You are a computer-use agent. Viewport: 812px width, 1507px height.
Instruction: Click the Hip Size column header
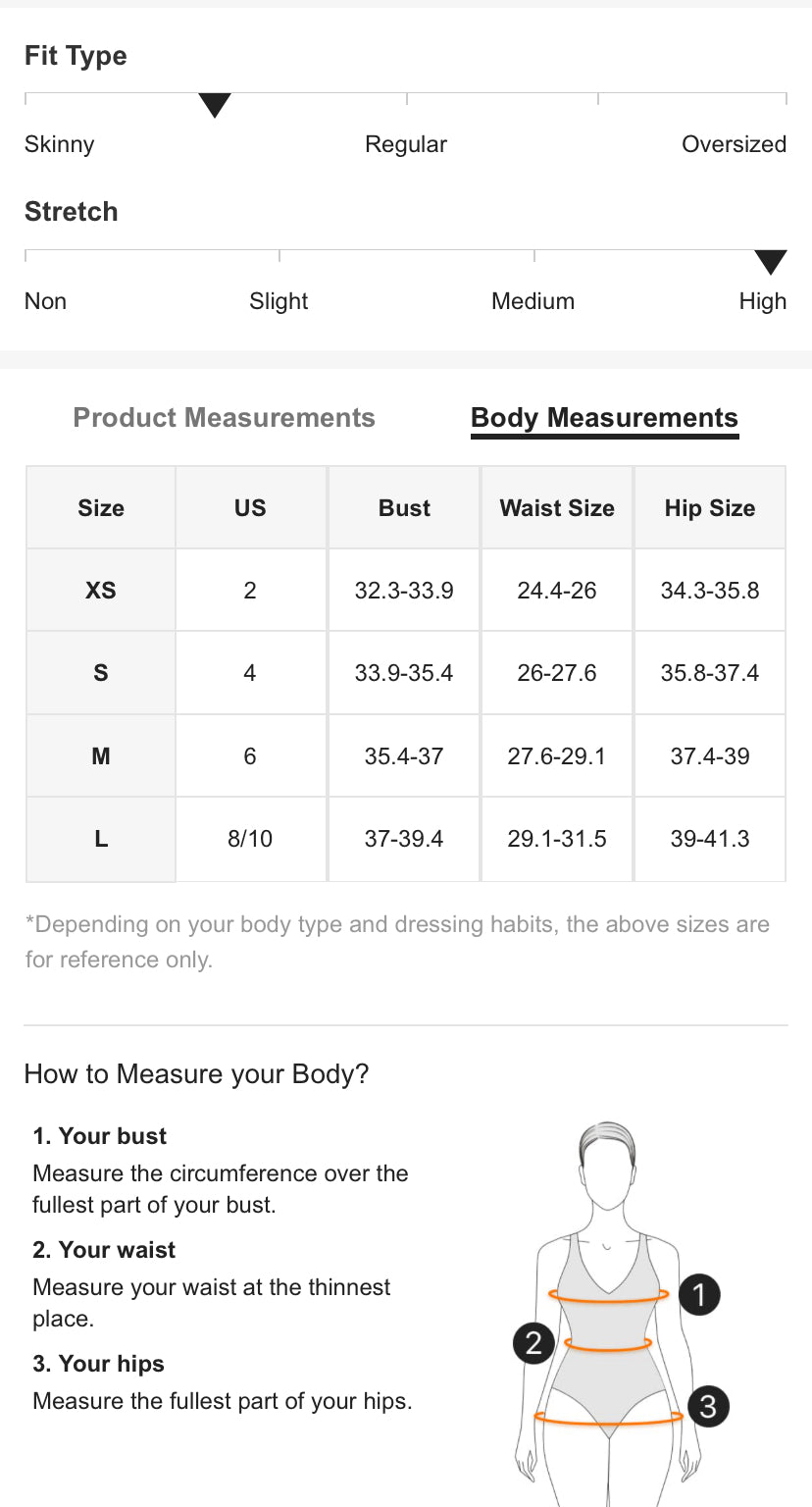pos(710,508)
